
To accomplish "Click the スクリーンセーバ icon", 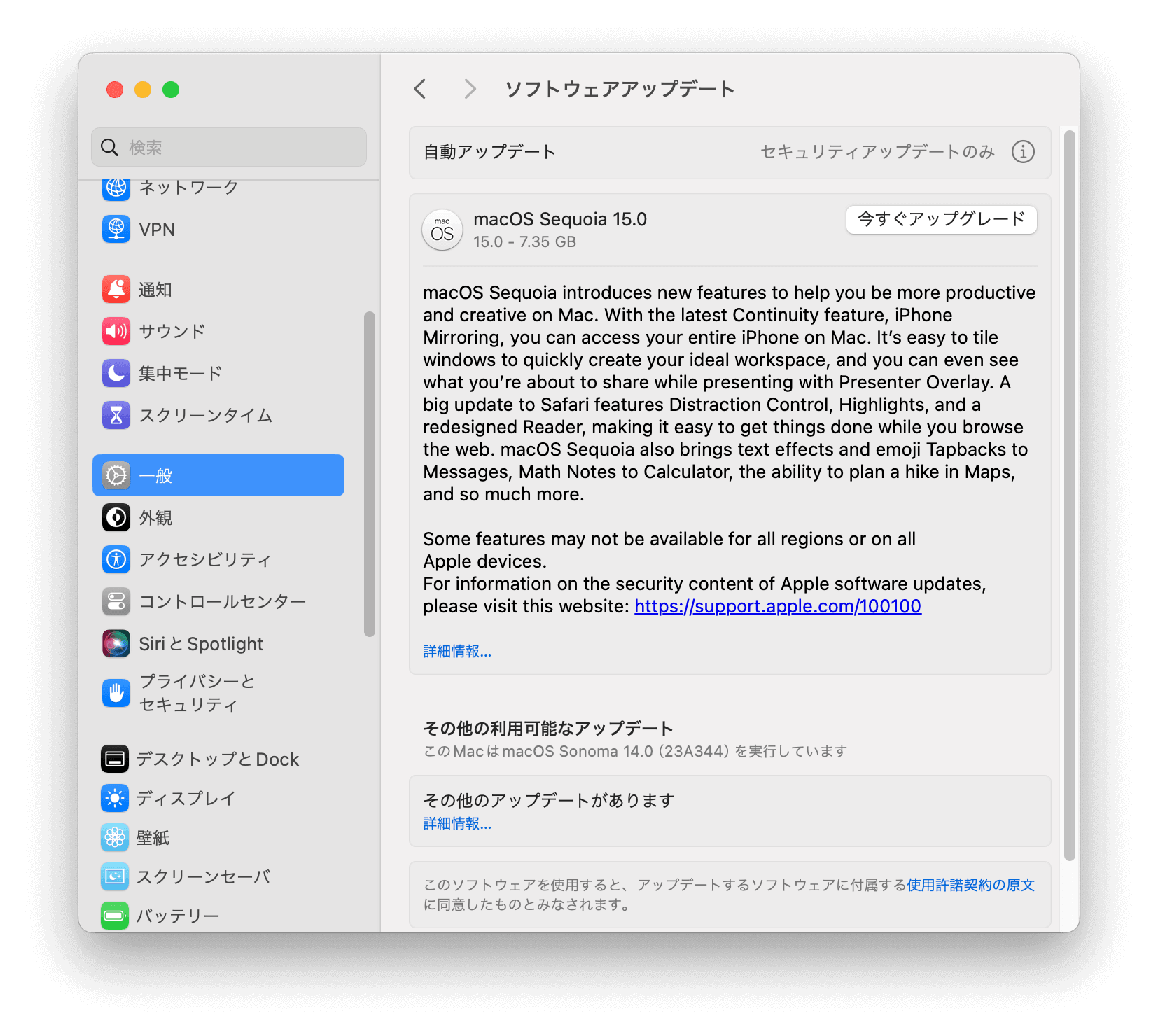I will pyautogui.click(x=115, y=876).
